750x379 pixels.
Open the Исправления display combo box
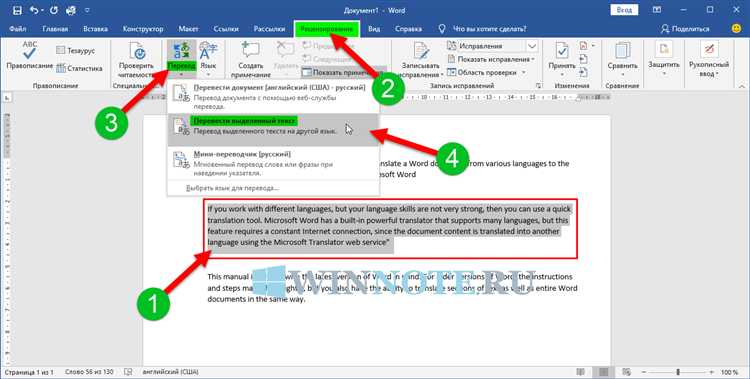(x=492, y=46)
